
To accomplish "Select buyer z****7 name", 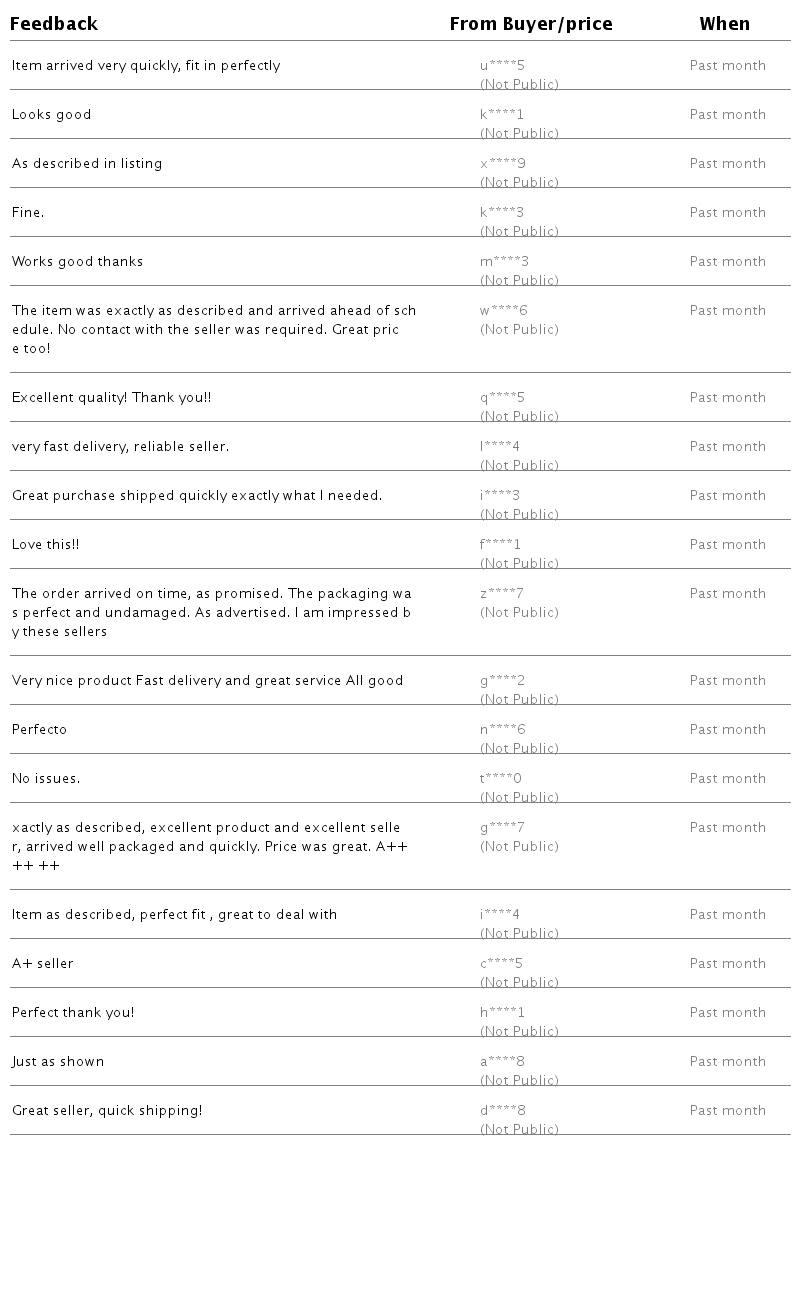I will [502, 594].
